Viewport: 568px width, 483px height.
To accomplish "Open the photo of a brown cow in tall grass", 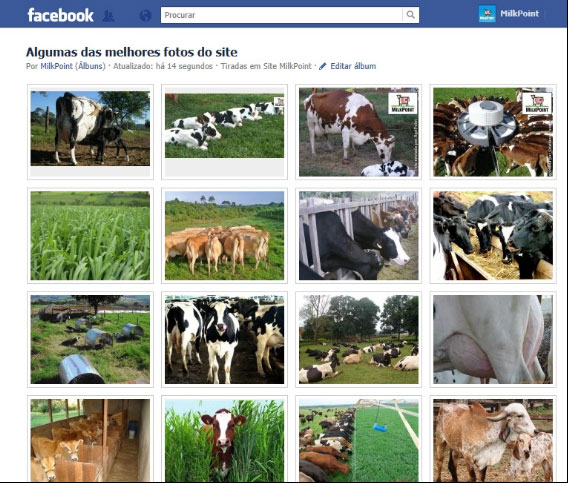I will pos(224,440).
